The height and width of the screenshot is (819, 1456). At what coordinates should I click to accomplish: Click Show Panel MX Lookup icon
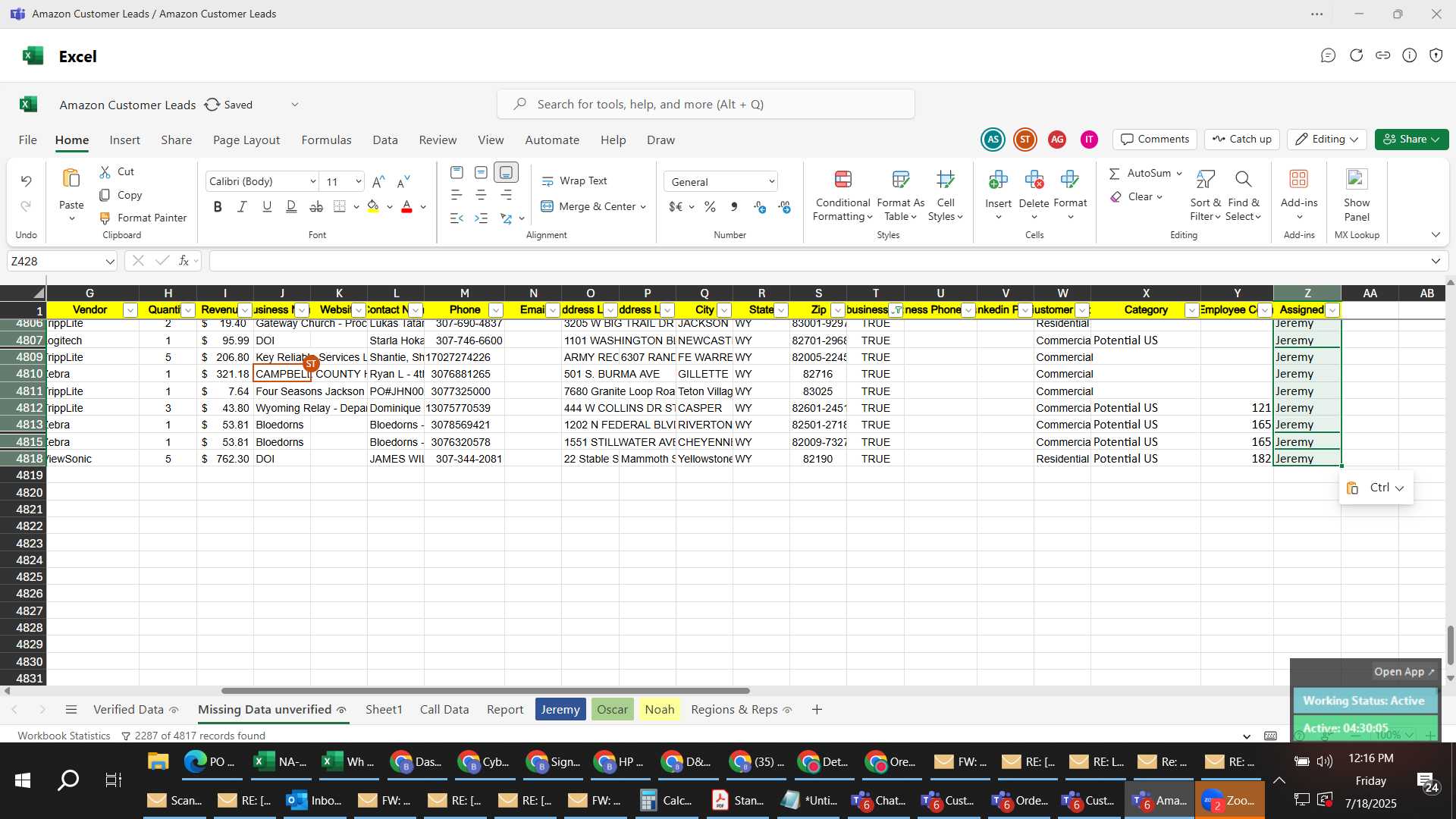(x=1357, y=179)
